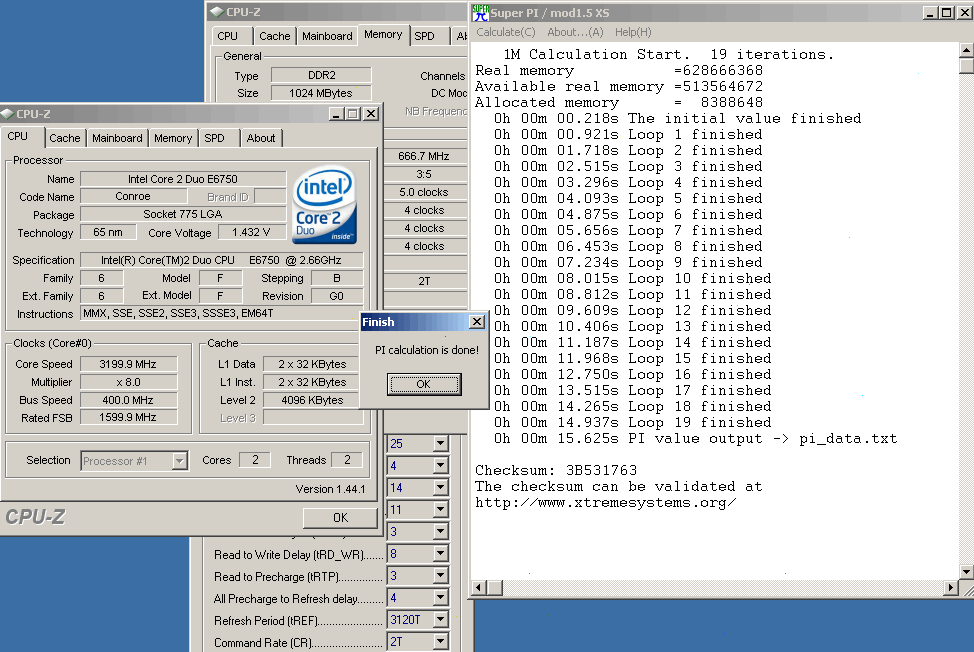Click the Stepping value B
Image resolution: width=974 pixels, height=652 pixels.
point(337,278)
